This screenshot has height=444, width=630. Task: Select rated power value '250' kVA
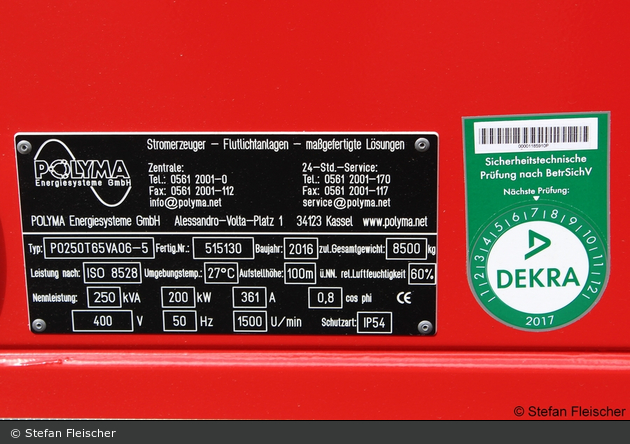coord(104,298)
